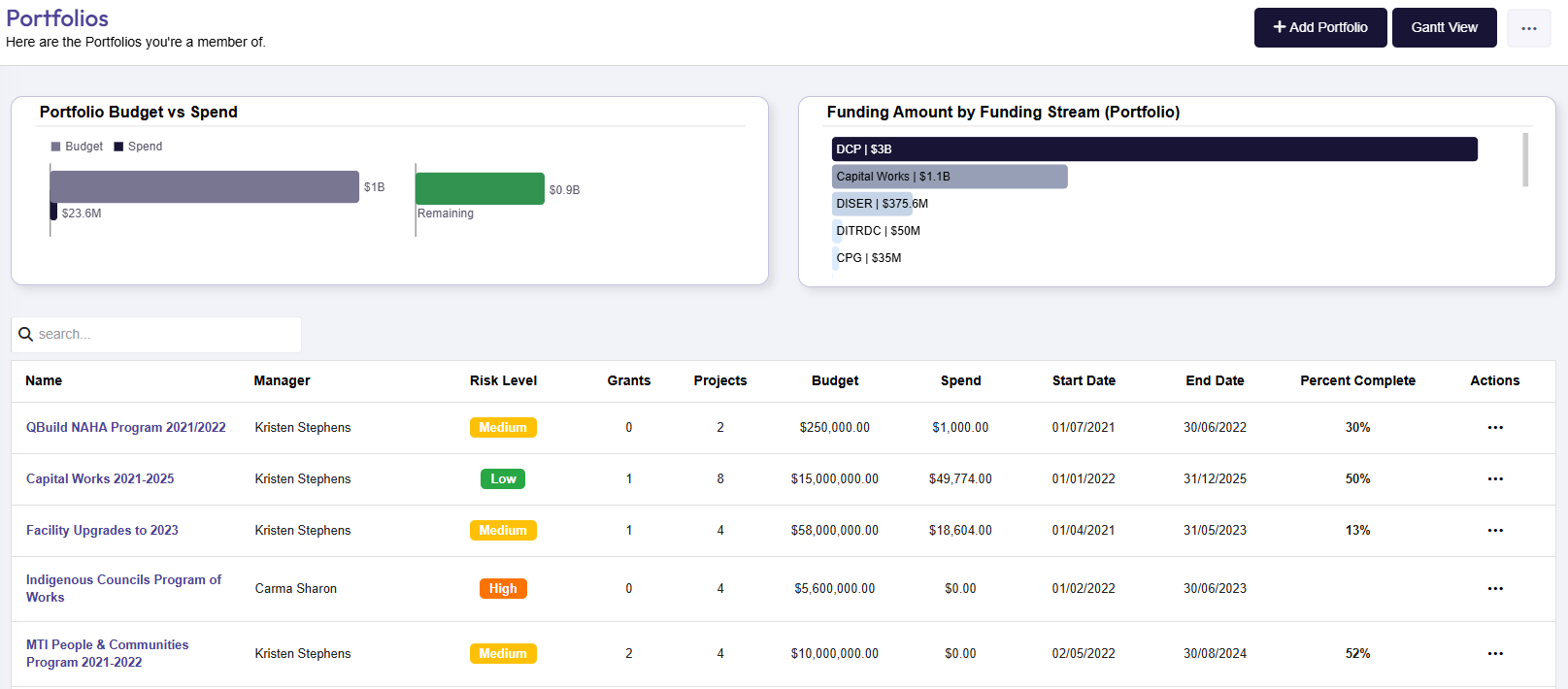Sort table by Budget column header
This screenshot has width=1568, height=689.
[835, 380]
